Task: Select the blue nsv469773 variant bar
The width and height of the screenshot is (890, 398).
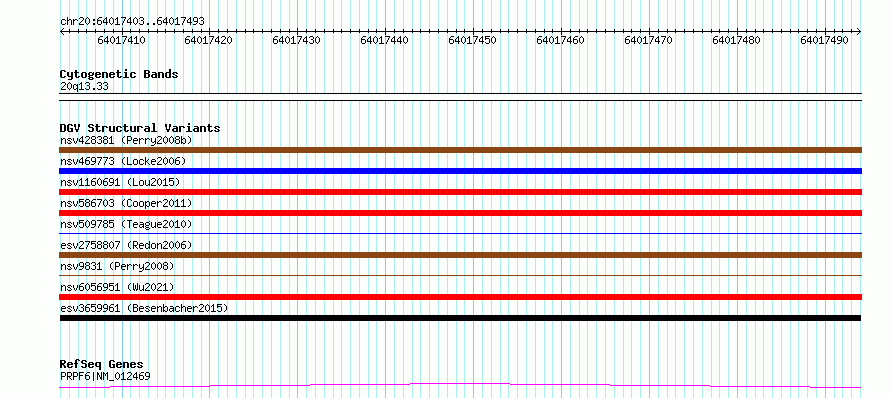Action: click(x=460, y=171)
